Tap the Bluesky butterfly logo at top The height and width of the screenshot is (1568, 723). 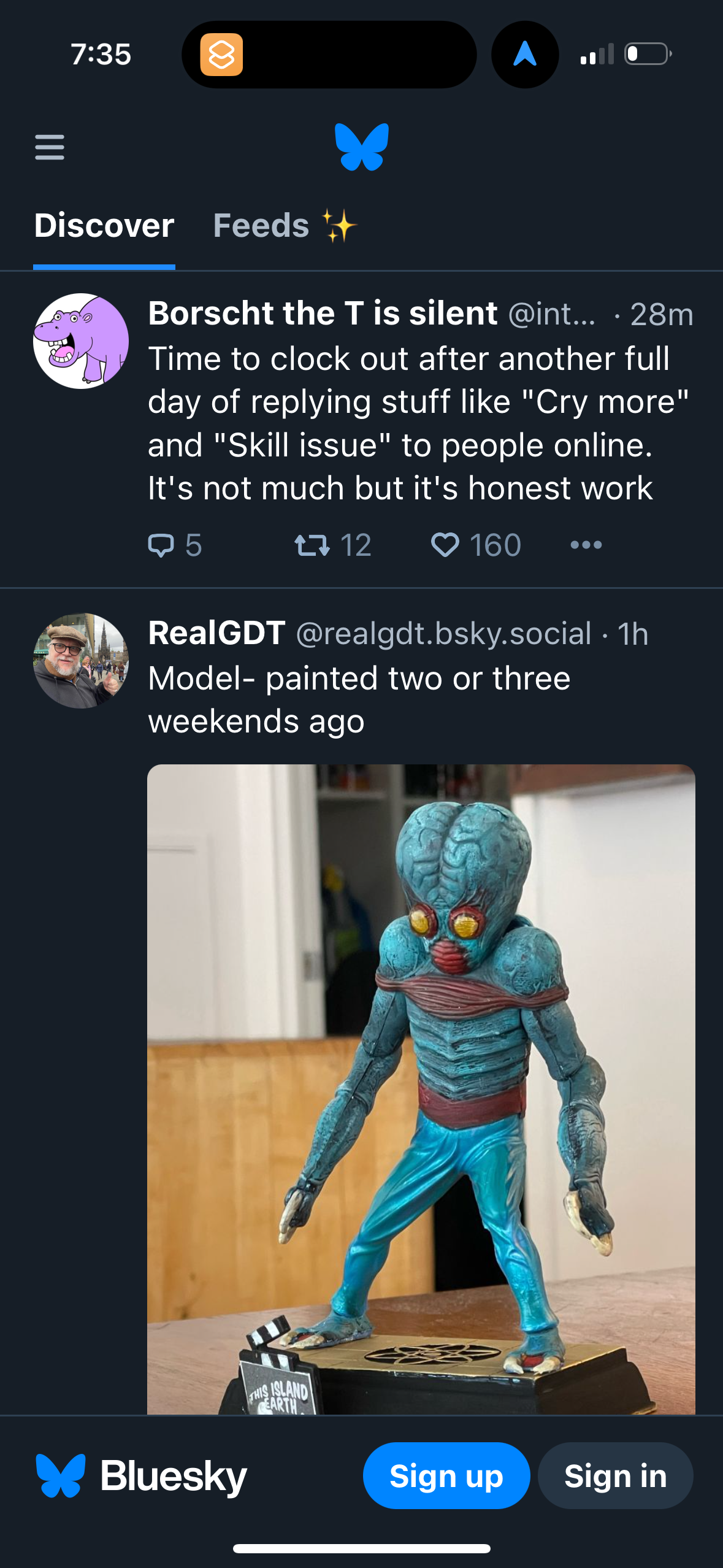[x=362, y=147]
